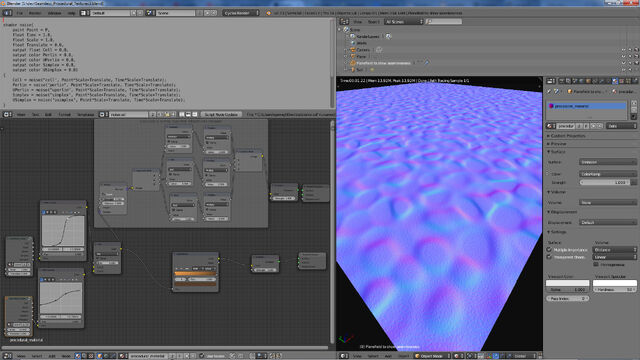
Task: Toggle Homogeneous checkbox
Action: tap(596, 264)
